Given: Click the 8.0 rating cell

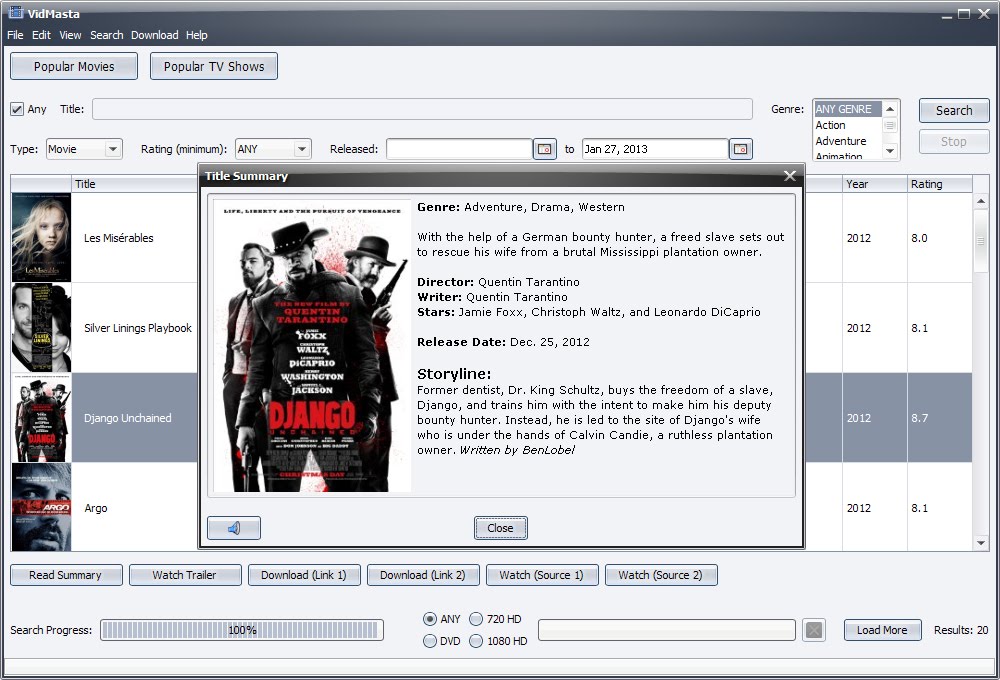Looking at the screenshot, I should tap(939, 238).
